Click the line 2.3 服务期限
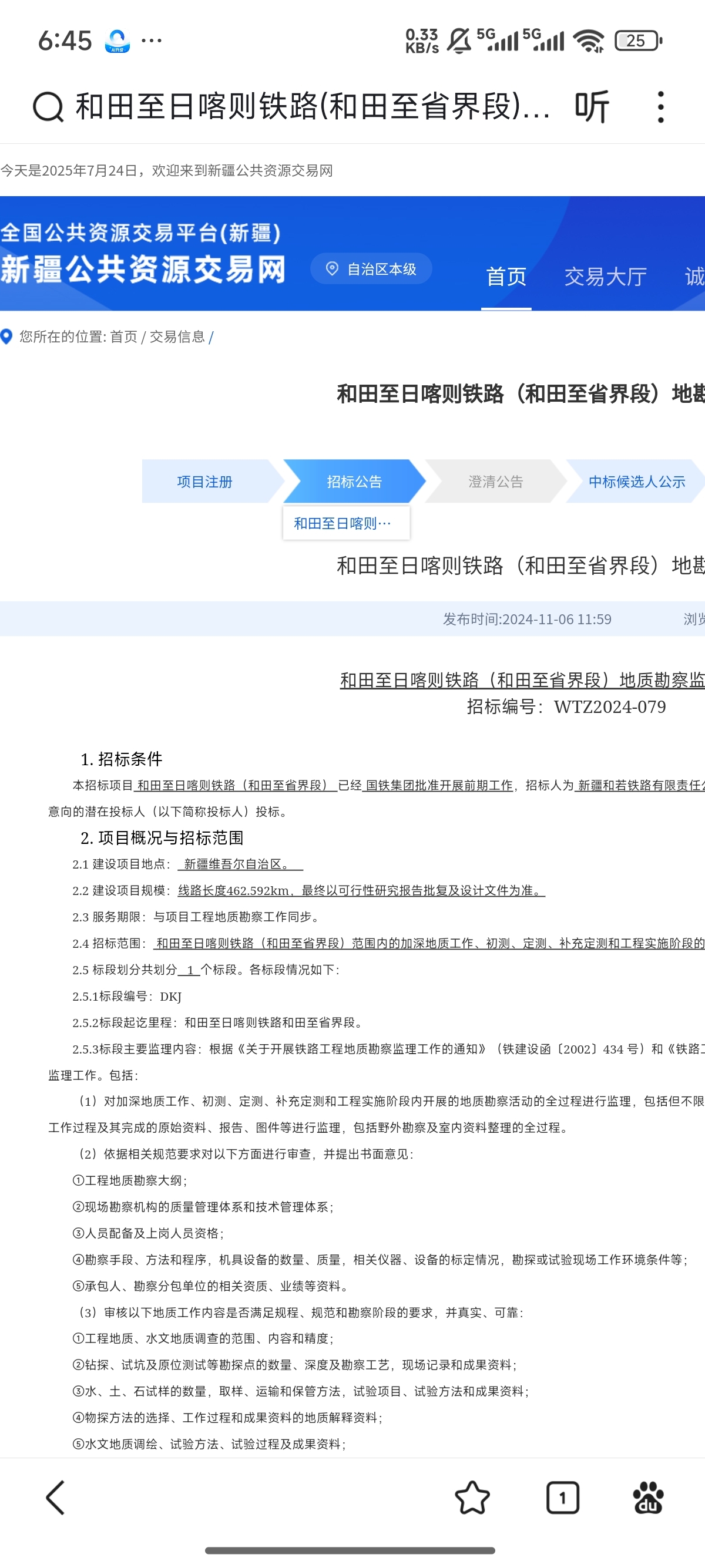705x1568 pixels. pos(197,917)
